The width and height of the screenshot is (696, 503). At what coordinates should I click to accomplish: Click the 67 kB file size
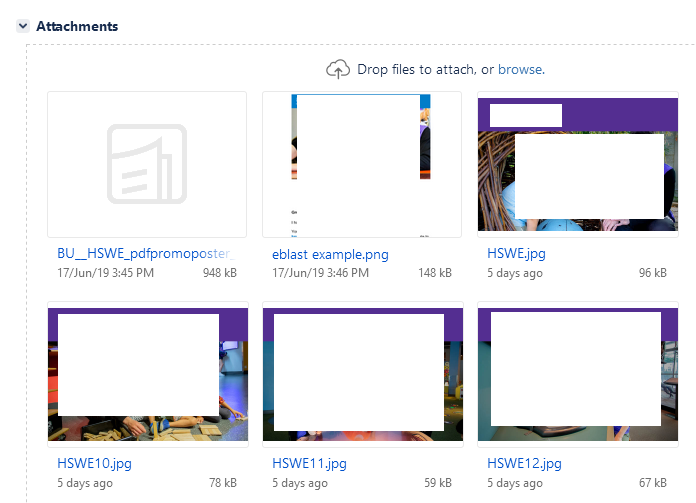pyautogui.click(x=652, y=483)
